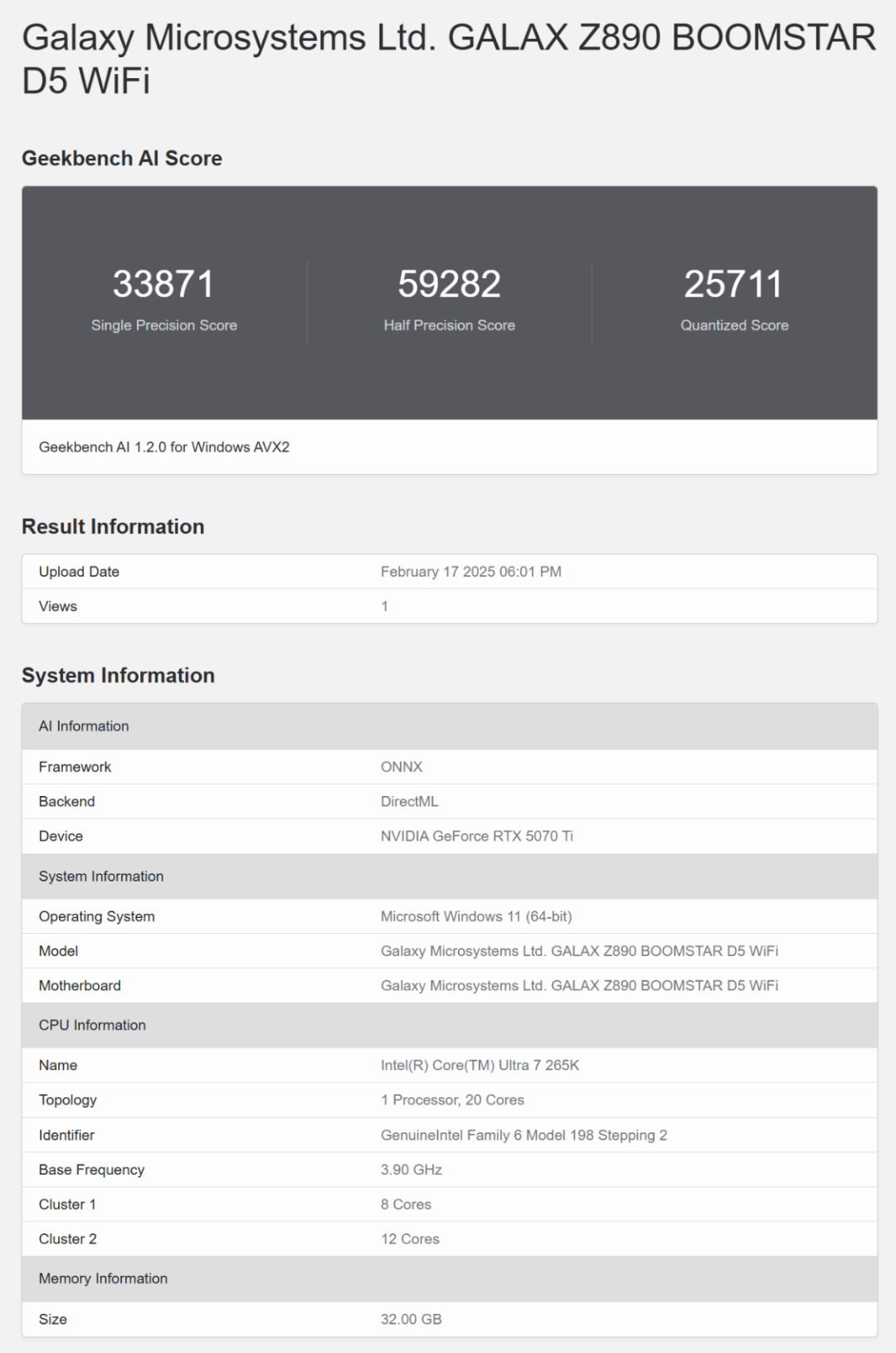Click the 1 Processor, 20 Cores value

(x=452, y=1100)
